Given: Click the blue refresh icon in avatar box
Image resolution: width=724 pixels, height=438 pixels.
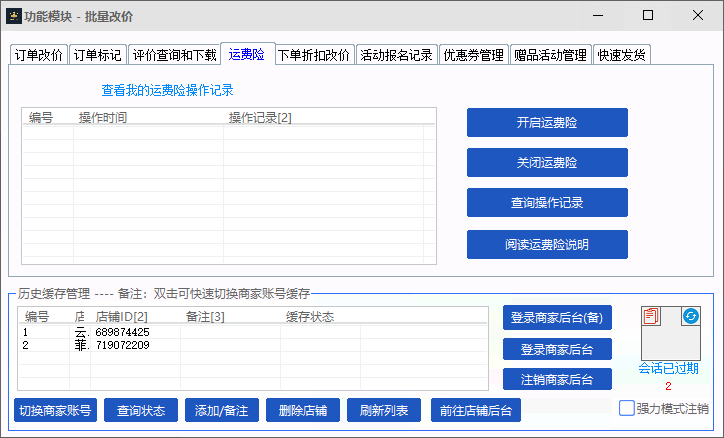Looking at the screenshot, I should pyautogui.click(x=690, y=316).
